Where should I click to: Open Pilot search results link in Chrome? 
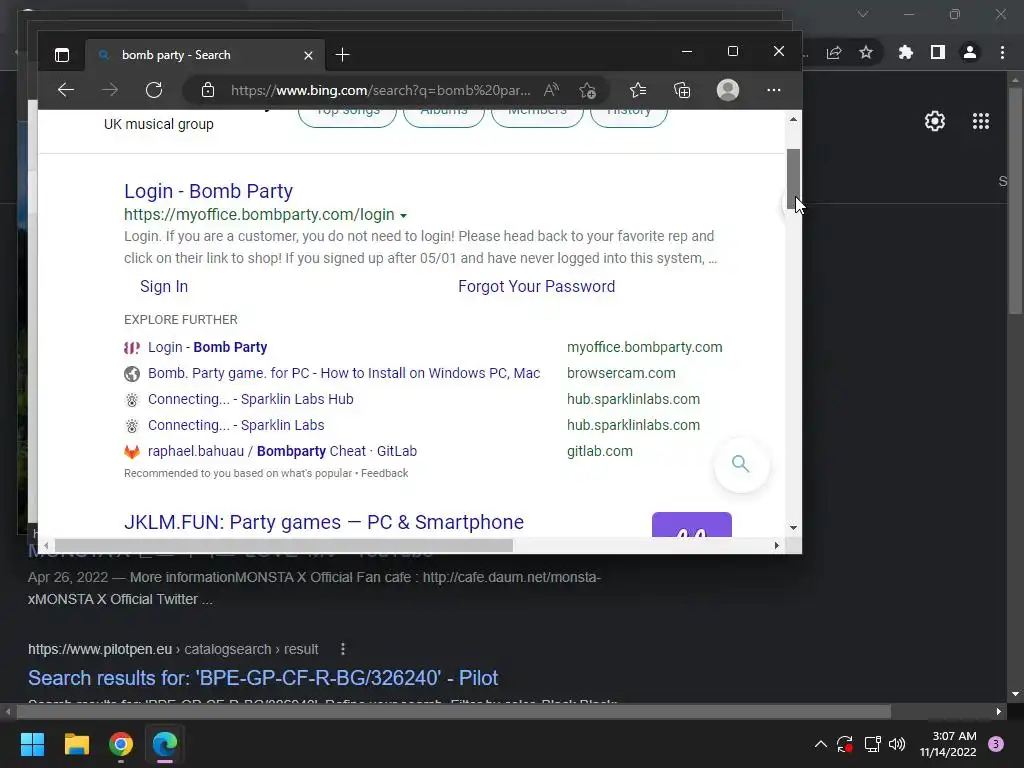click(263, 678)
